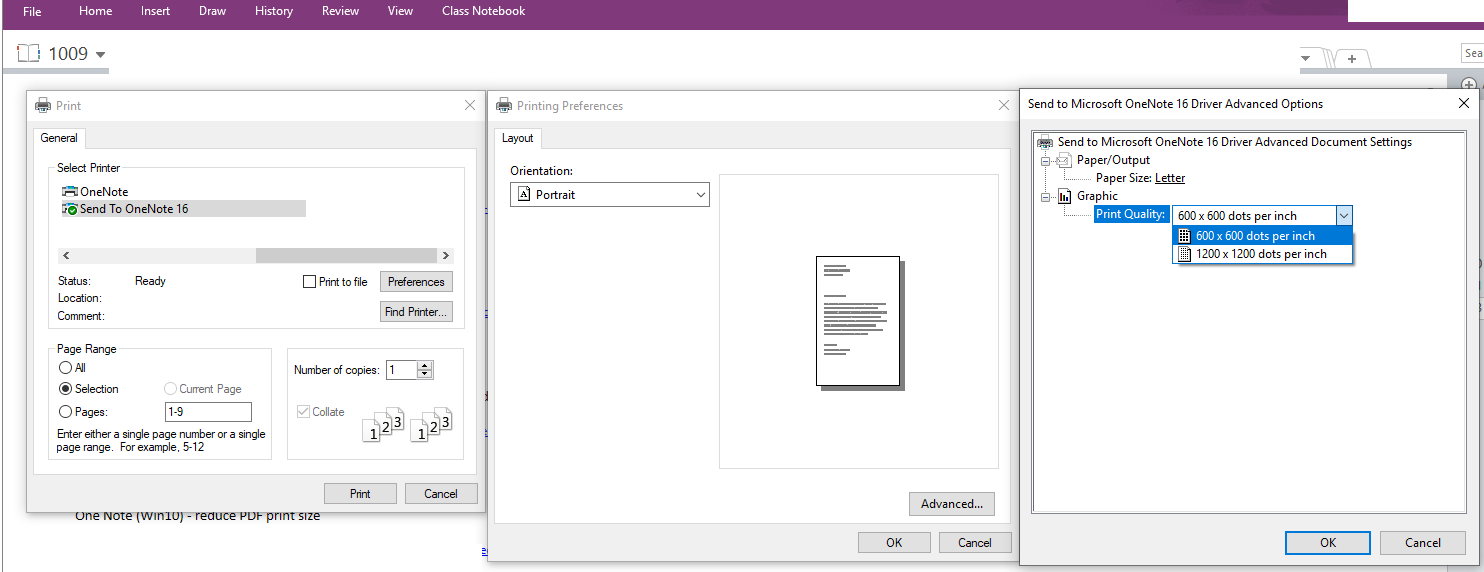Select the Layout tab in Printing Preferences
This screenshot has width=1484, height=572.
pos(518,138)
